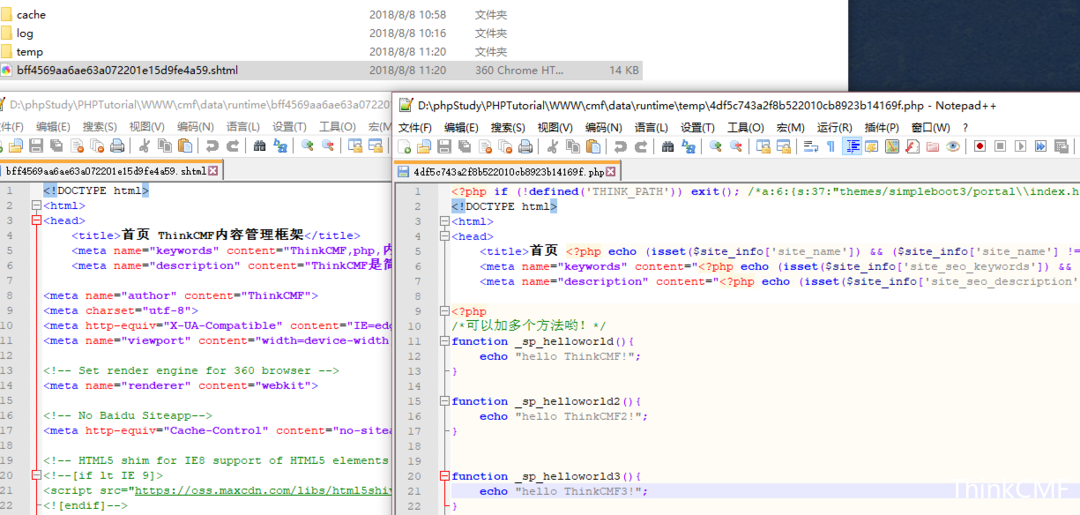This screenshot has height=515, width=1080.
Task: Click Stop Recording square in php window
Action: pyautogui.click(x=999, y=146)
